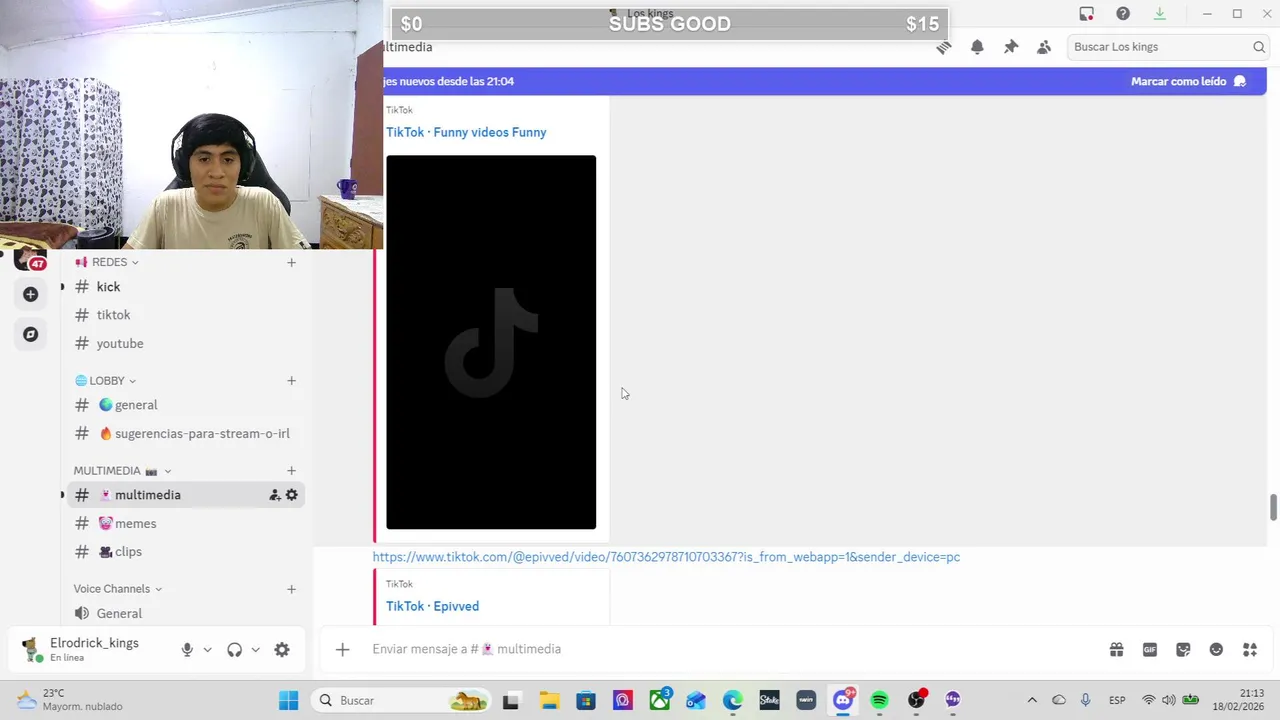Image resolution: width=1280 pixels, height=720 pixels.
Task: Click inside Buscar Los kings search field
Action: pyautogui.click(x=1168, y=47)
